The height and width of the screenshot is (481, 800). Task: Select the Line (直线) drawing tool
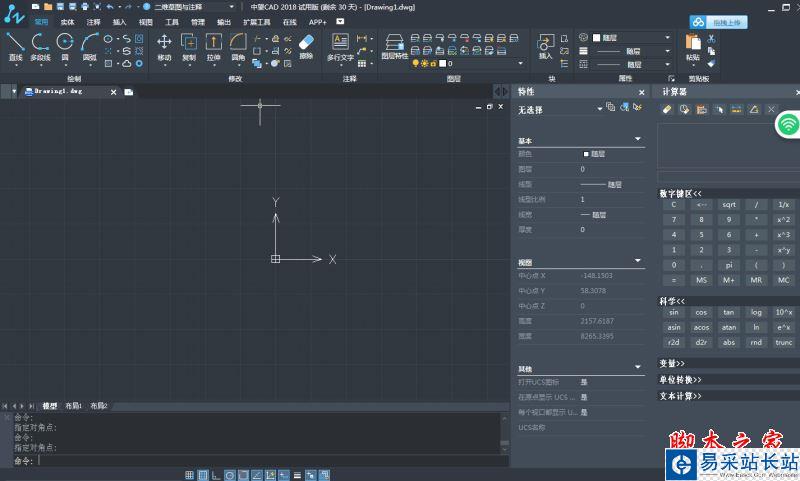coord(15,46)
